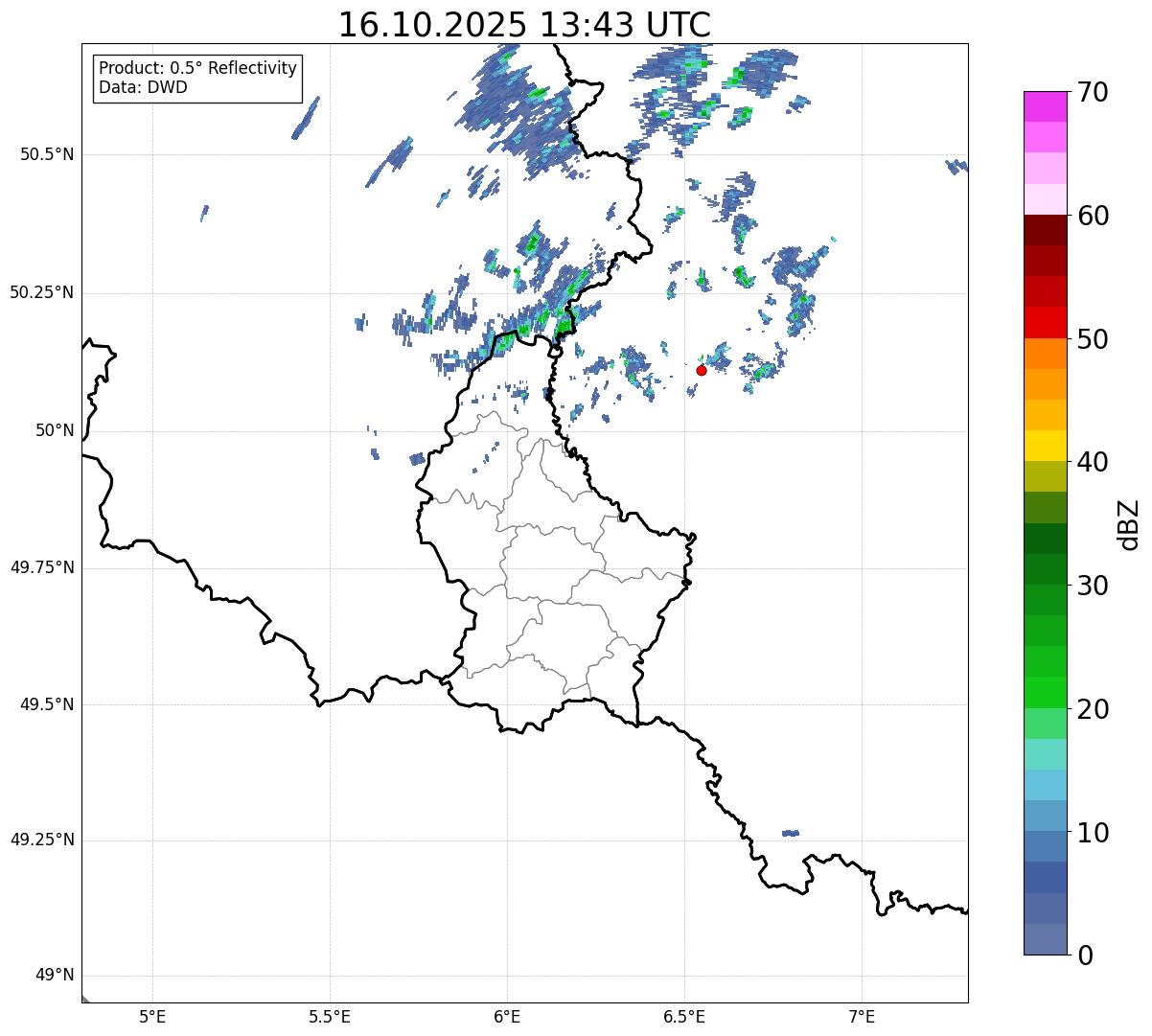Click the colorbar tick label "30"
The image size is (1152, 1036).
(1093, 586)
